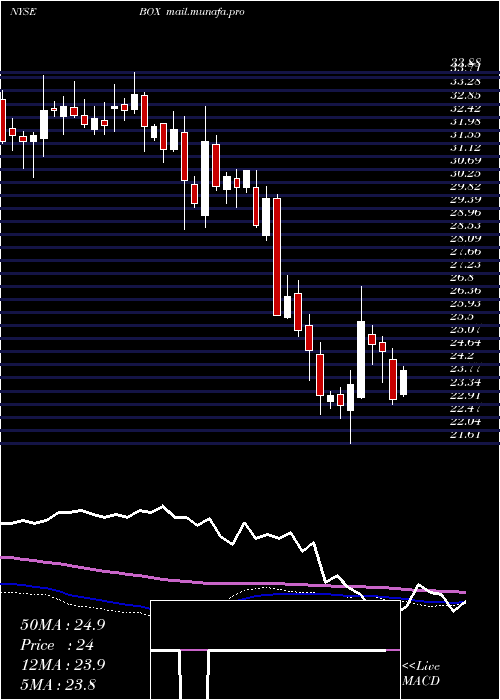
Task: Click the 24.64 price label
Action: click(x=465, y=343)
